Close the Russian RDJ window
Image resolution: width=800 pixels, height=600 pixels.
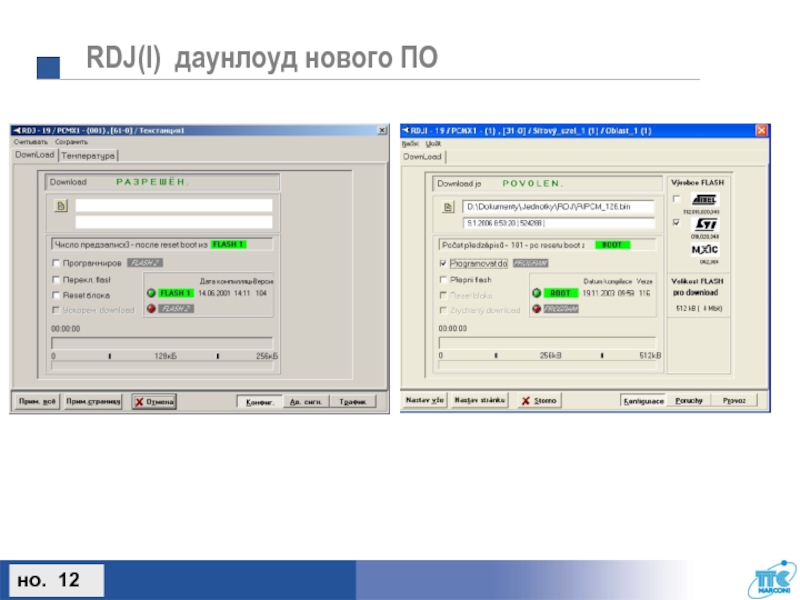(x=382, y=131)
